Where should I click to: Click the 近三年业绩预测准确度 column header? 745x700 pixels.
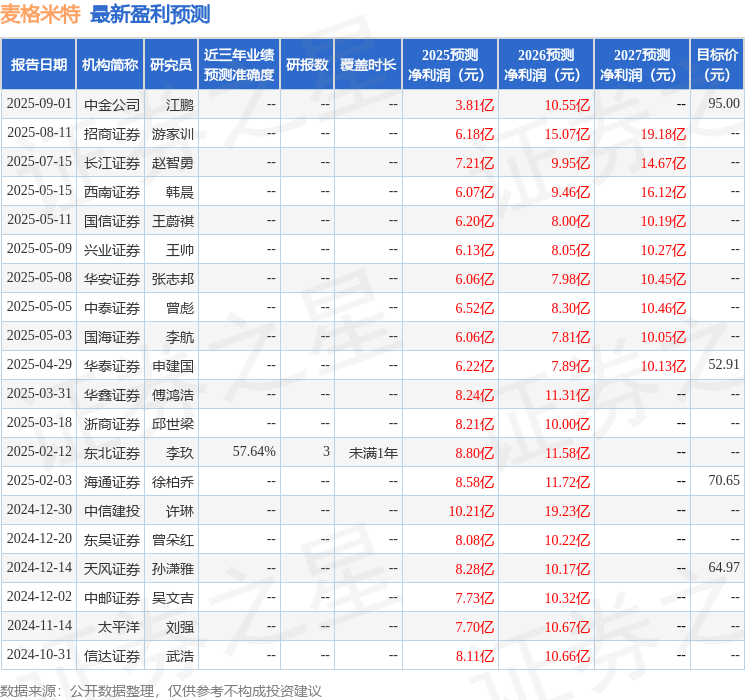pos(239,65)
